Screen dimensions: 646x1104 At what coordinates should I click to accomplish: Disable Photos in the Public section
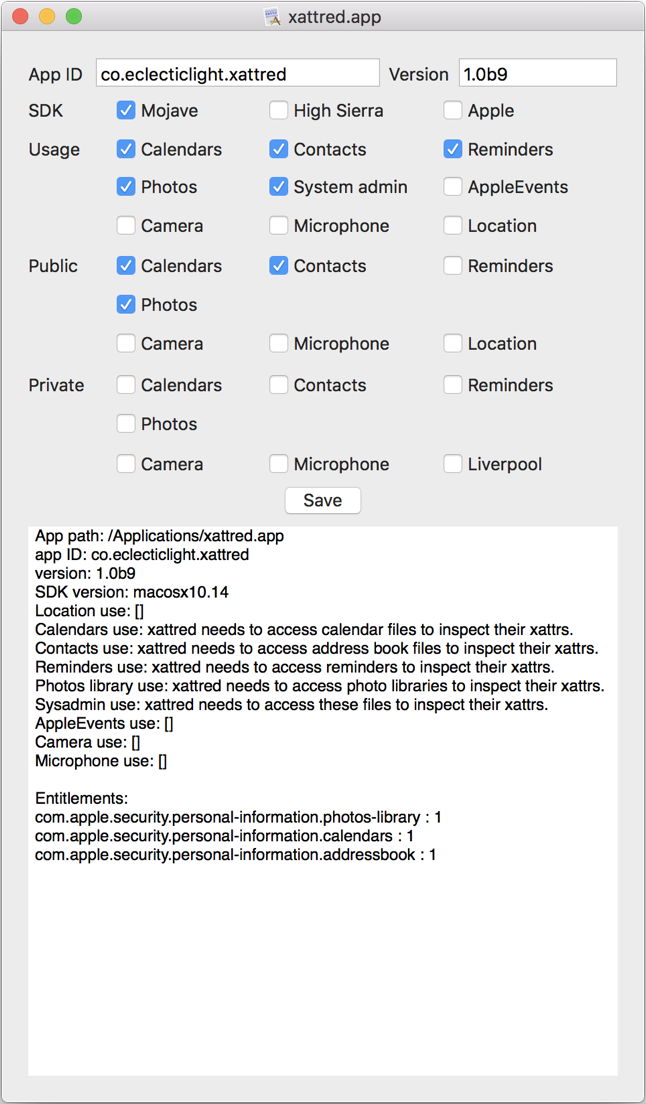point(126,305)
